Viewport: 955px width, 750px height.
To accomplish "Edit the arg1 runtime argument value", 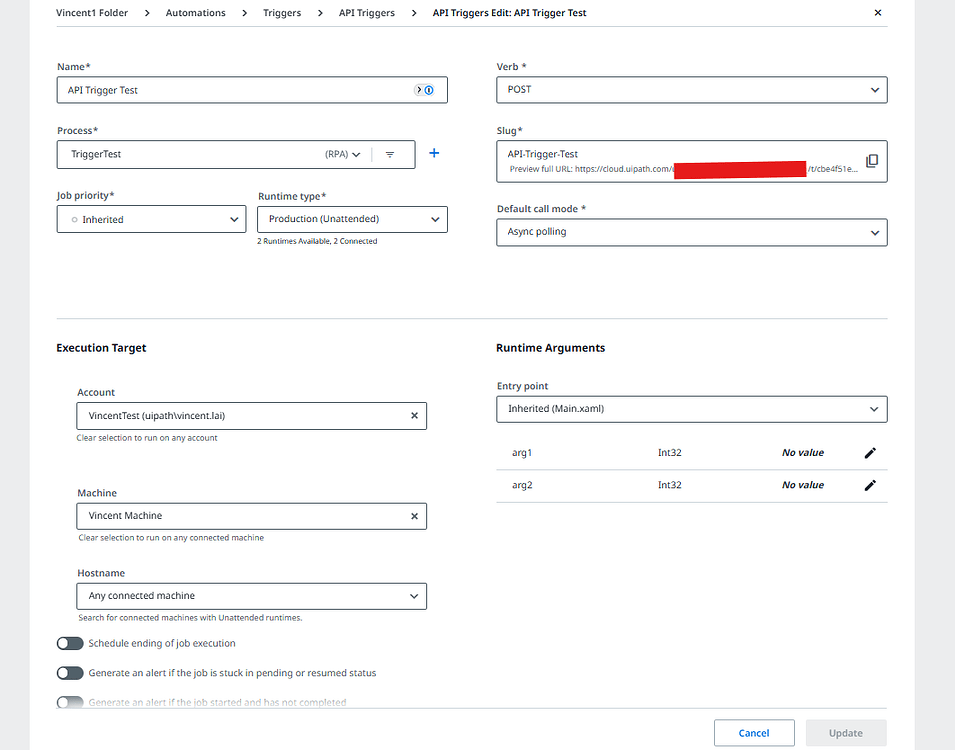I will tap(870, 452).
